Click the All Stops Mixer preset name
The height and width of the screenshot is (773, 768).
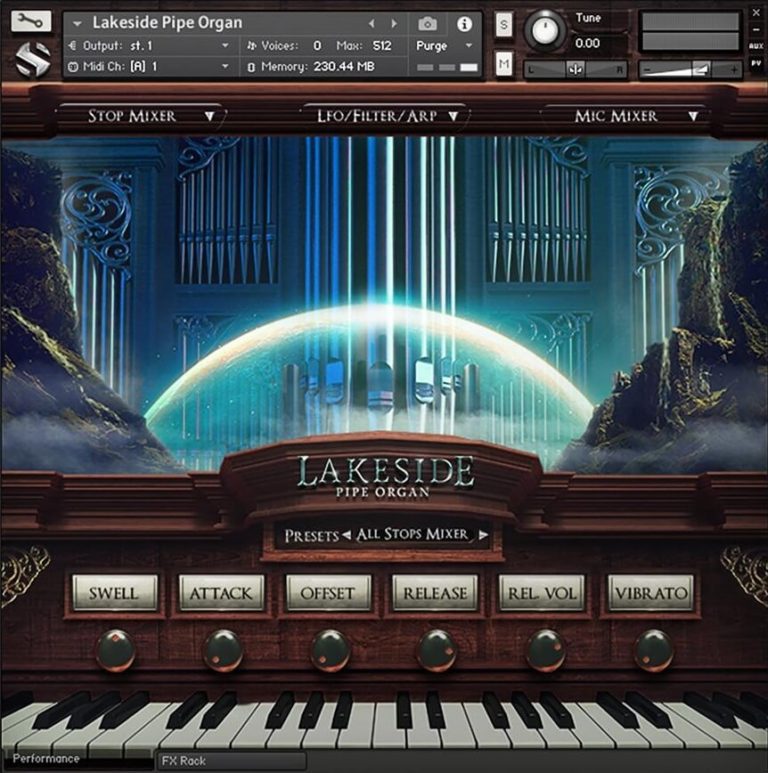[412, 534]
